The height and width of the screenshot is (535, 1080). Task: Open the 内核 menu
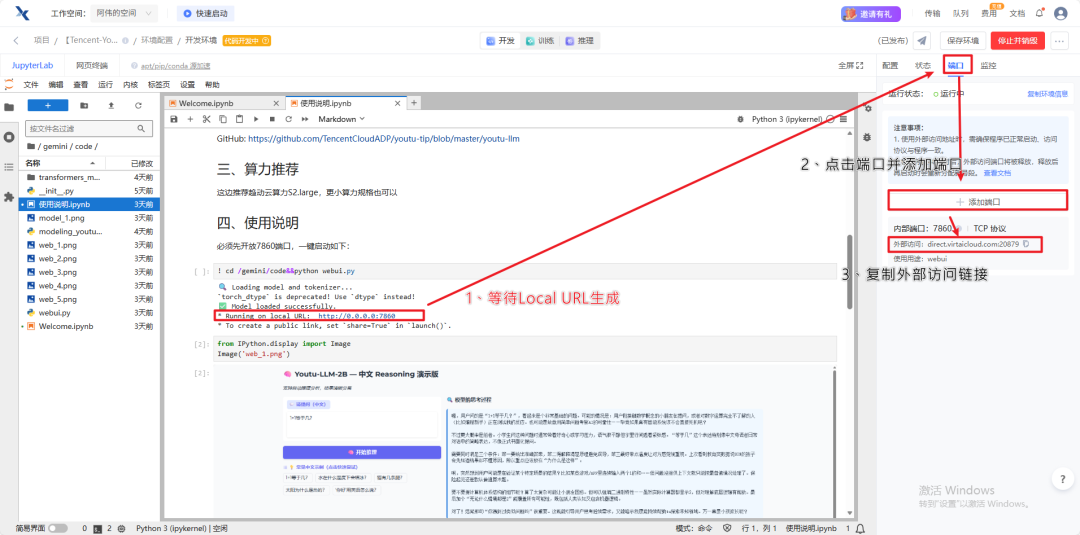130,85
